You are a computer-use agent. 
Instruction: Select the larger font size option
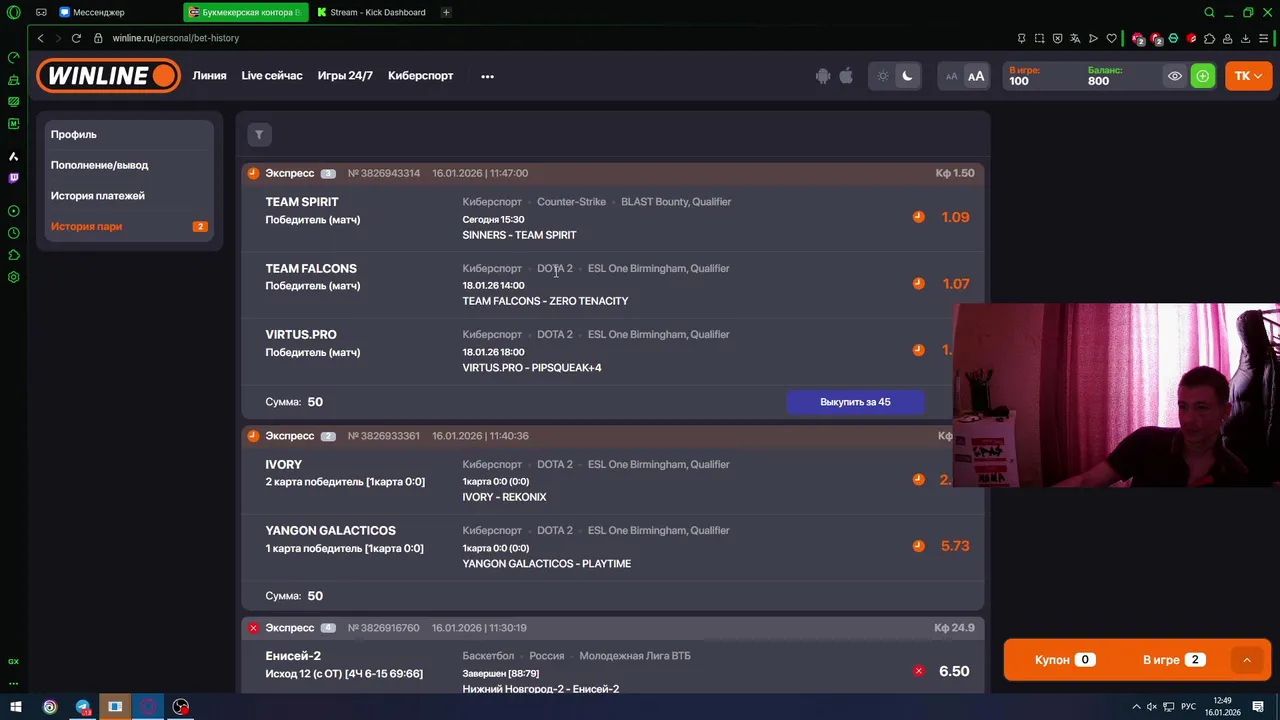(976, 76)
